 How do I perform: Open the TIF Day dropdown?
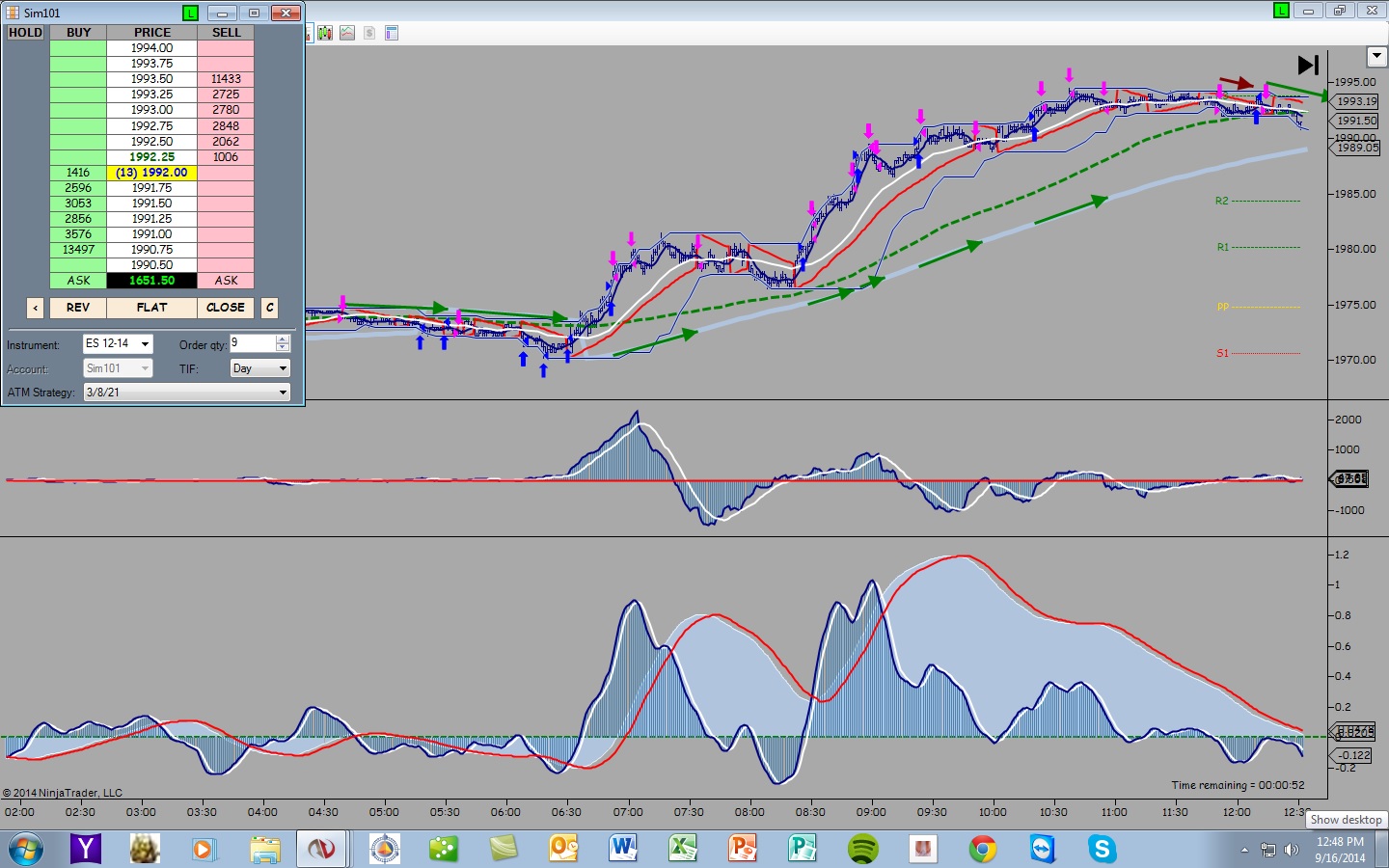(x=283, y=368)
